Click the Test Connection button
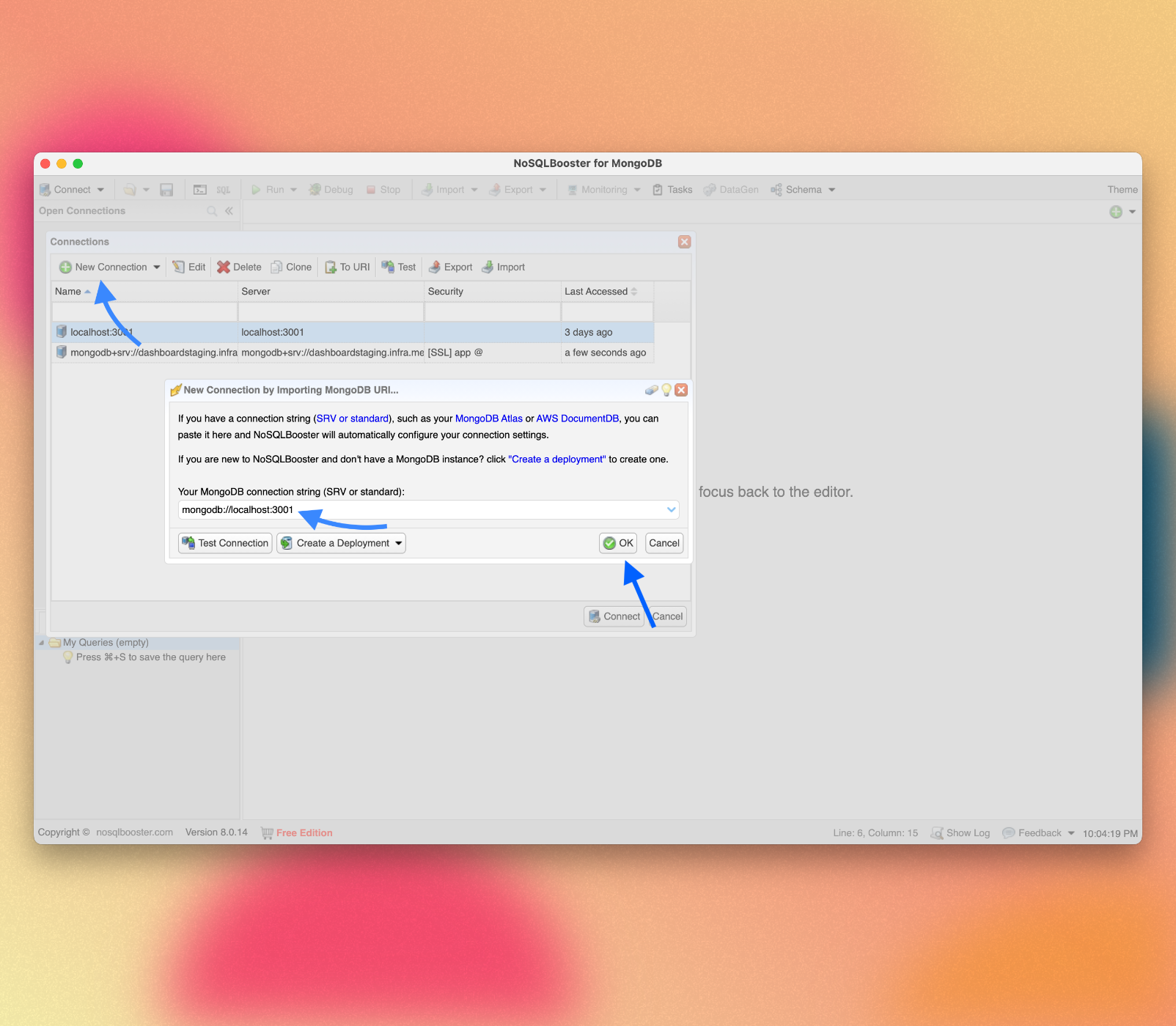1176x1026 pixels. coord(225,543)
